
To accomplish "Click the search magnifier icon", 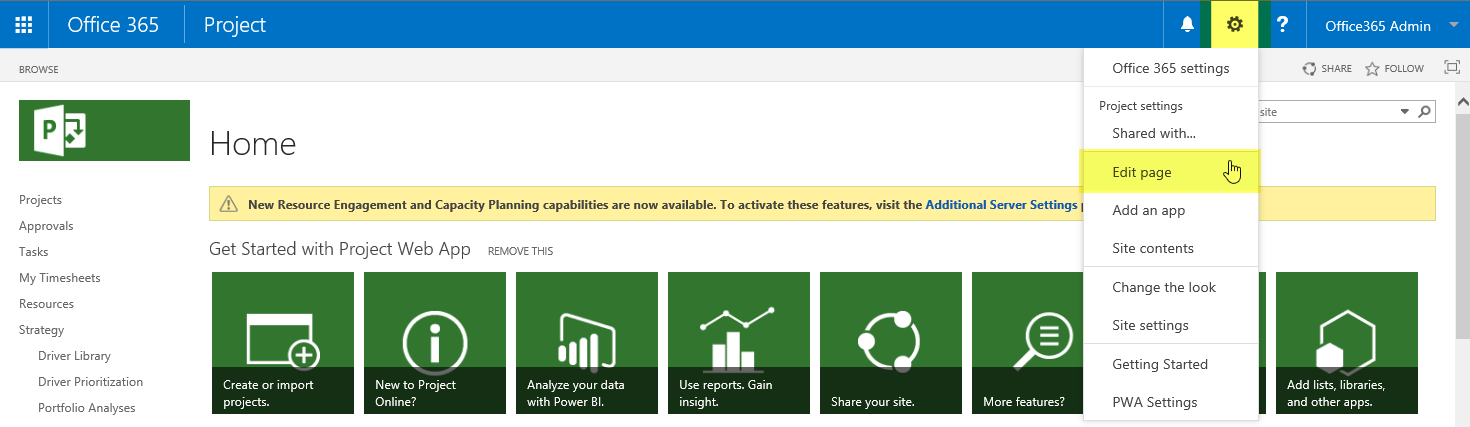I will click(x=1425, y=112).
